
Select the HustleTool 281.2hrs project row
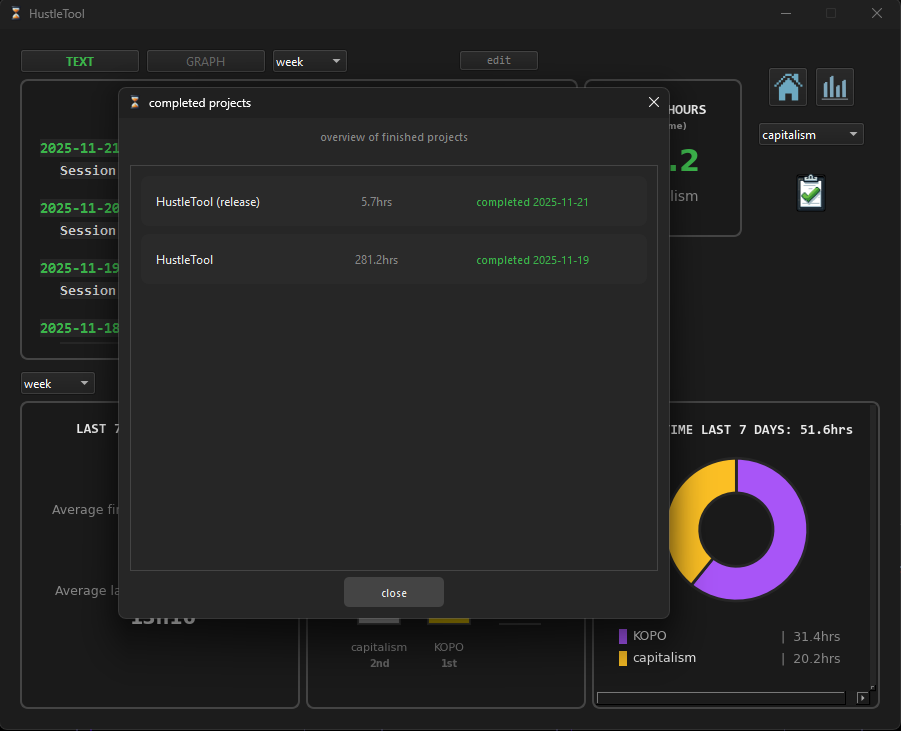tap(394, 260)
